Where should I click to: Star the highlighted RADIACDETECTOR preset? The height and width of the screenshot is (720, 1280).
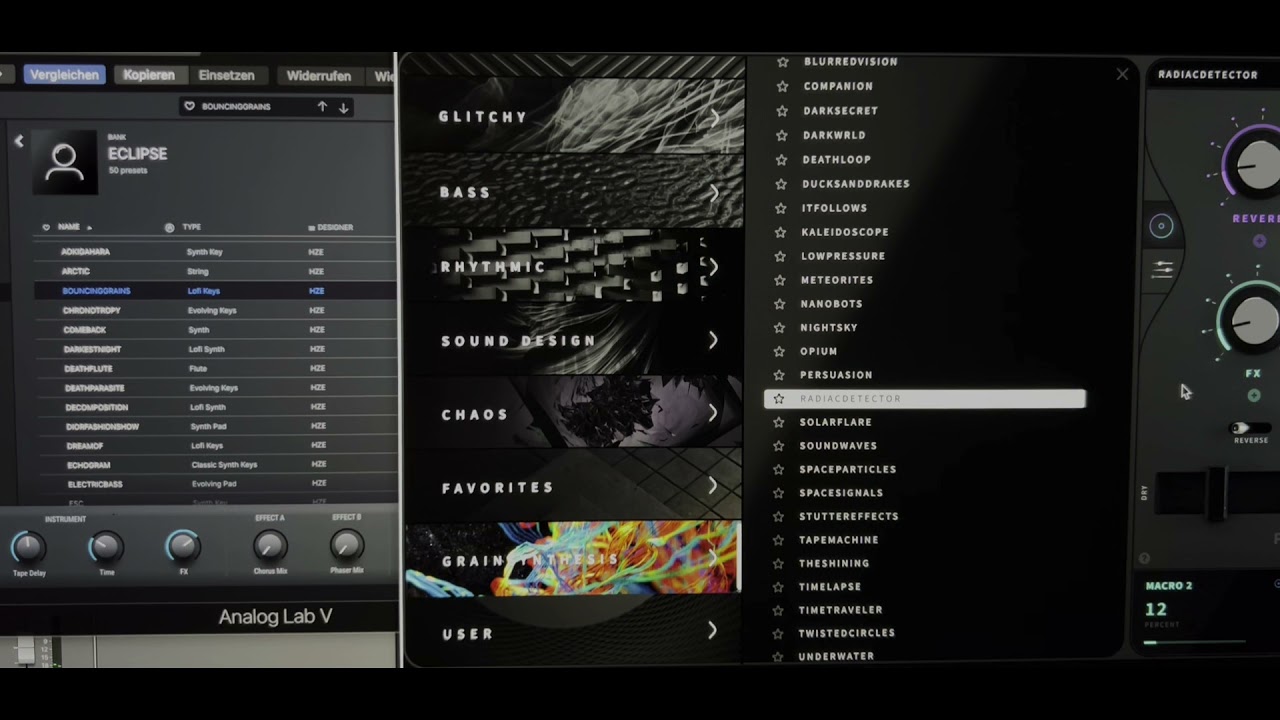point(779,399)
